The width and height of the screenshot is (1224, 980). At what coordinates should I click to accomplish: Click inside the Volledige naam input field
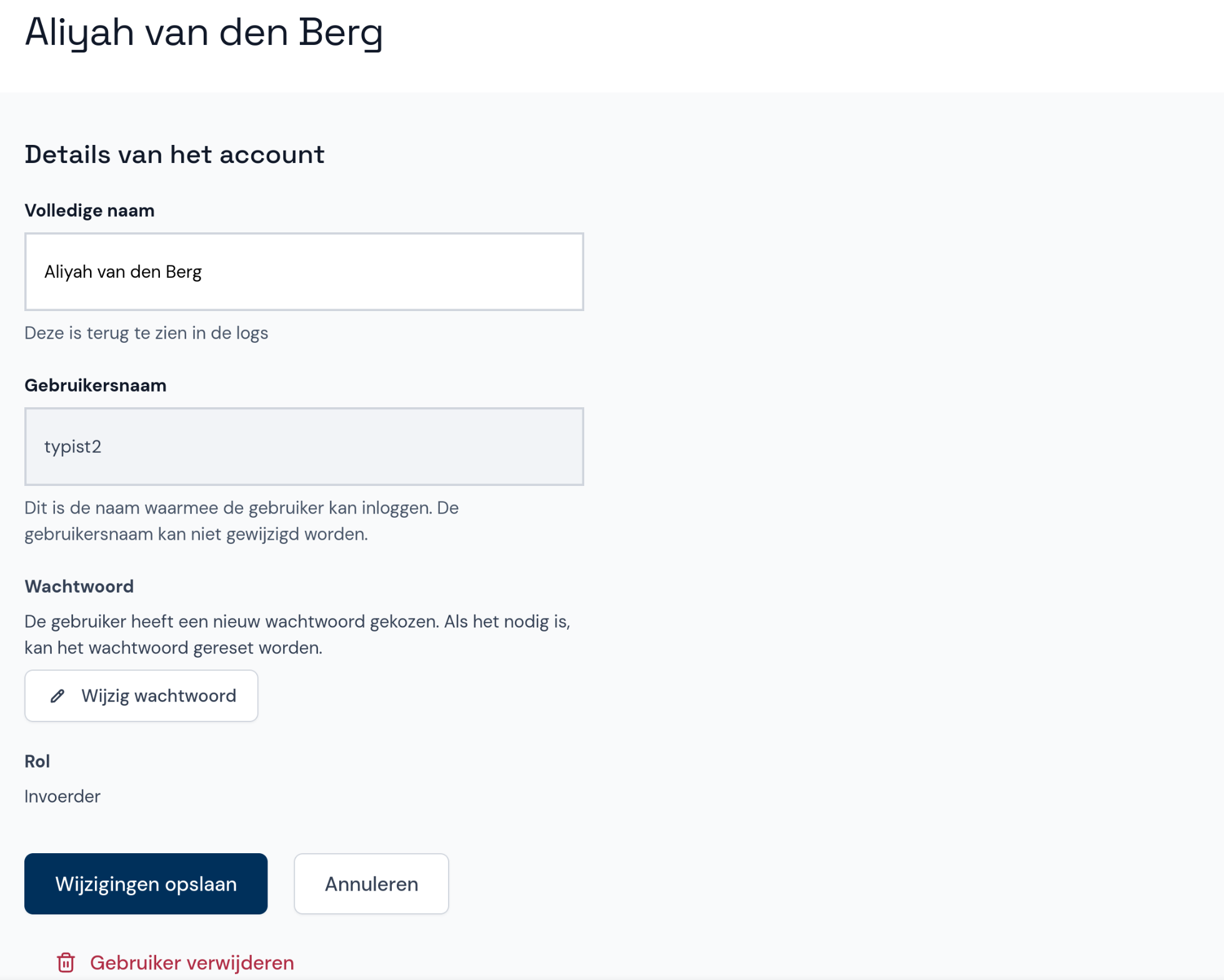[x=304, y=272]
